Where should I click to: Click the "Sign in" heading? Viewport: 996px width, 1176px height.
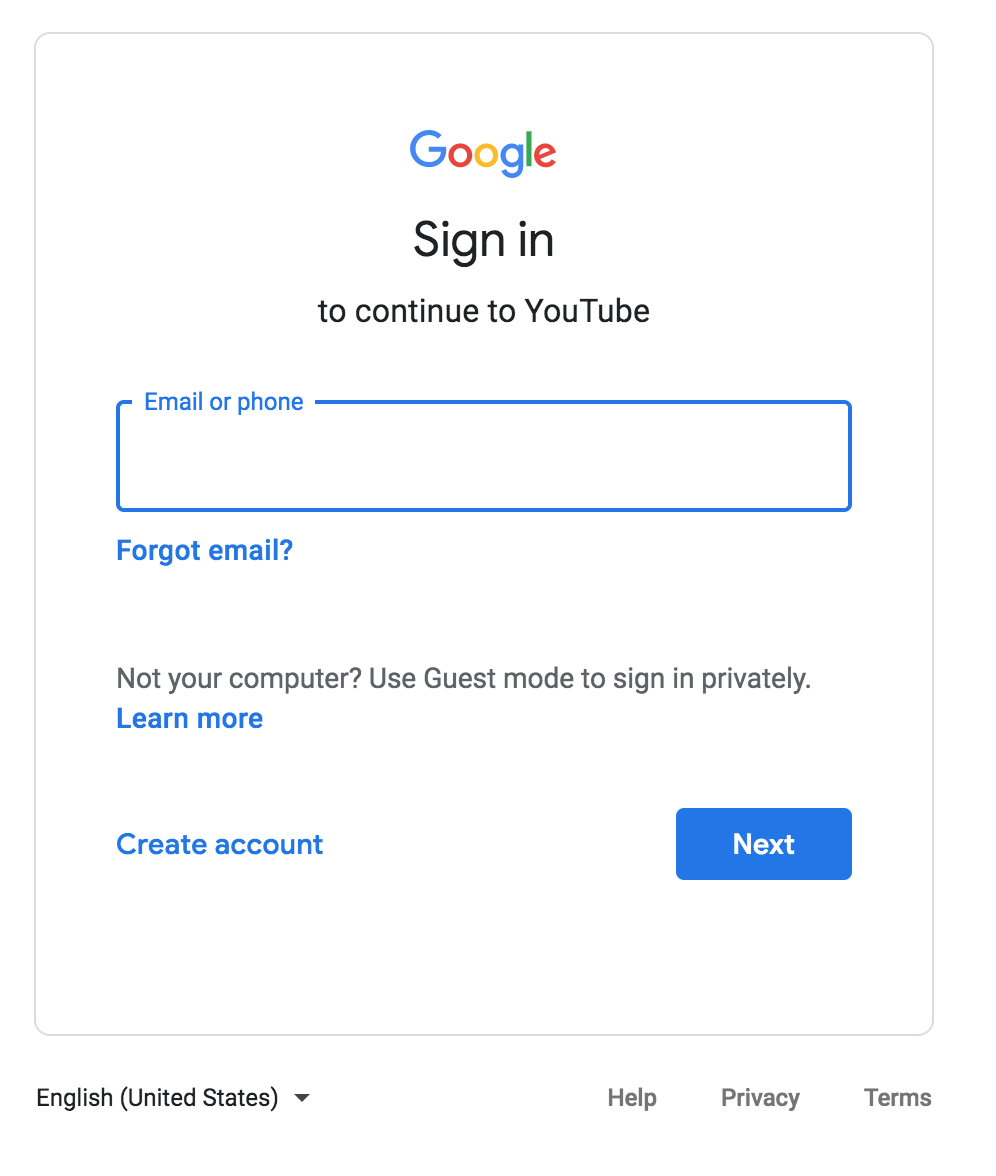coord(484,241)
